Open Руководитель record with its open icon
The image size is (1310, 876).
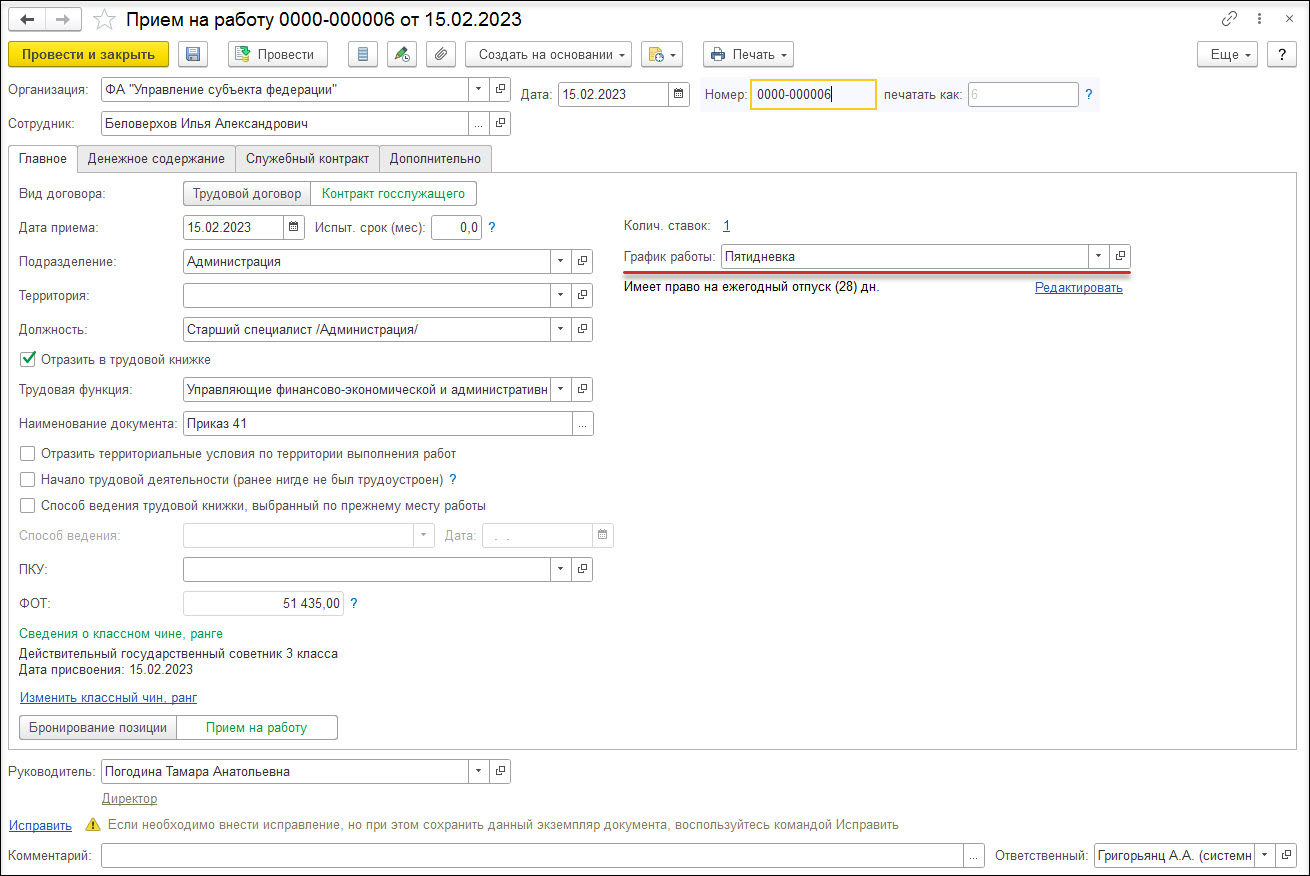tap(501, 771)
